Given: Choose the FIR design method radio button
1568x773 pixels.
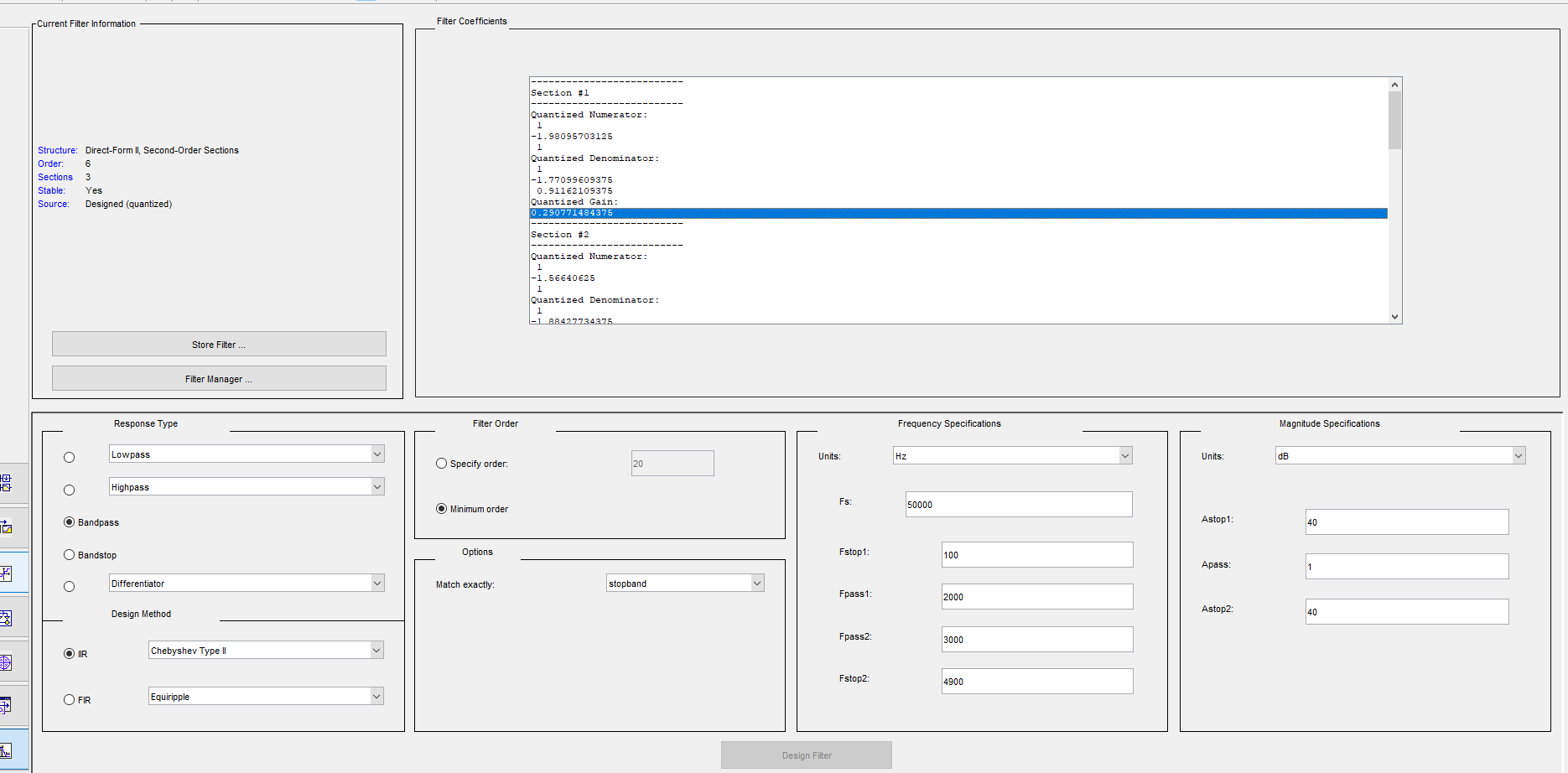Looking at the screenshot, I should [70, 700].
